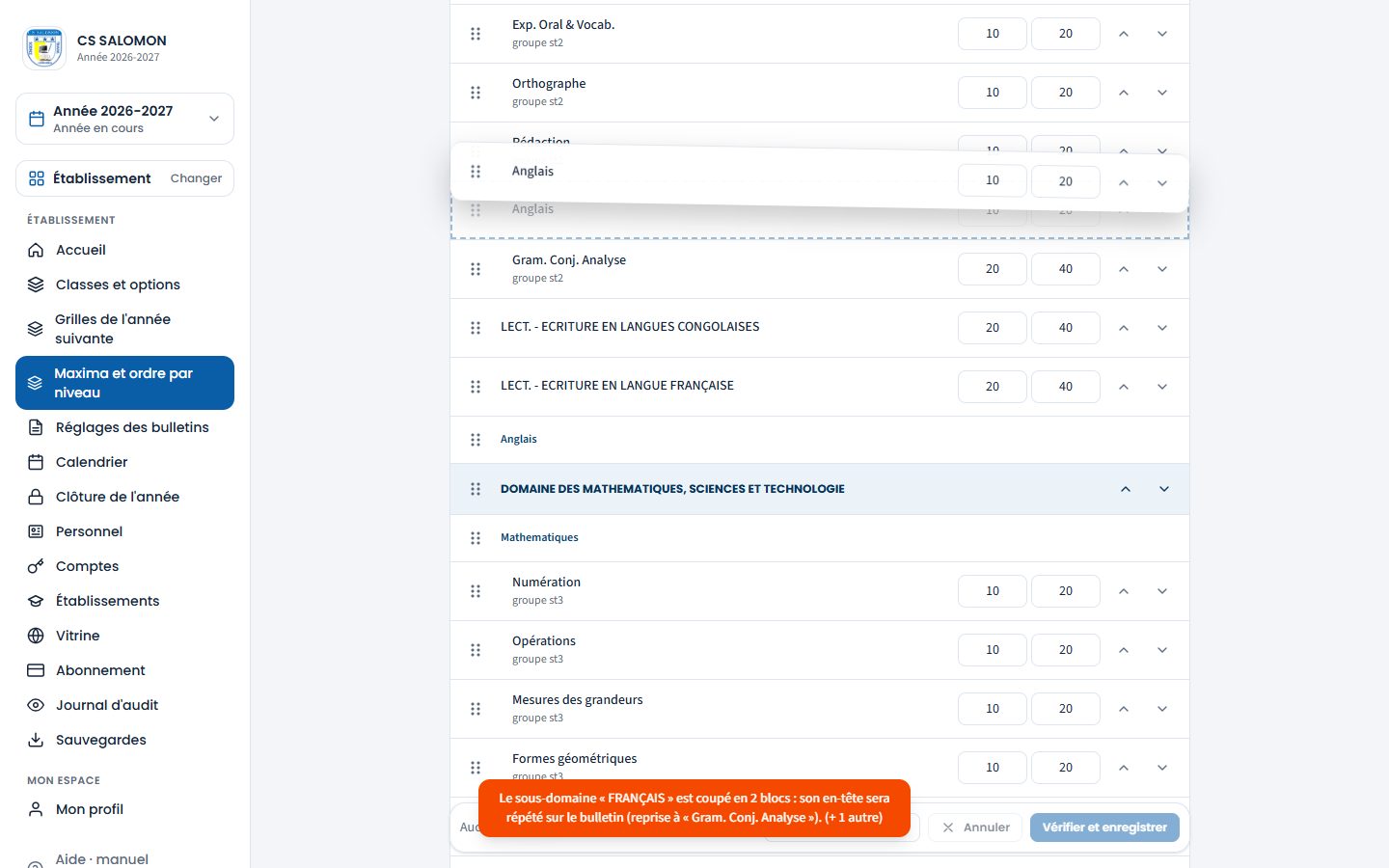Click drag handle of the Numération row
The height and width of the screenshot is (868, 1389).
pyautogui.click(x=476, y=591)
